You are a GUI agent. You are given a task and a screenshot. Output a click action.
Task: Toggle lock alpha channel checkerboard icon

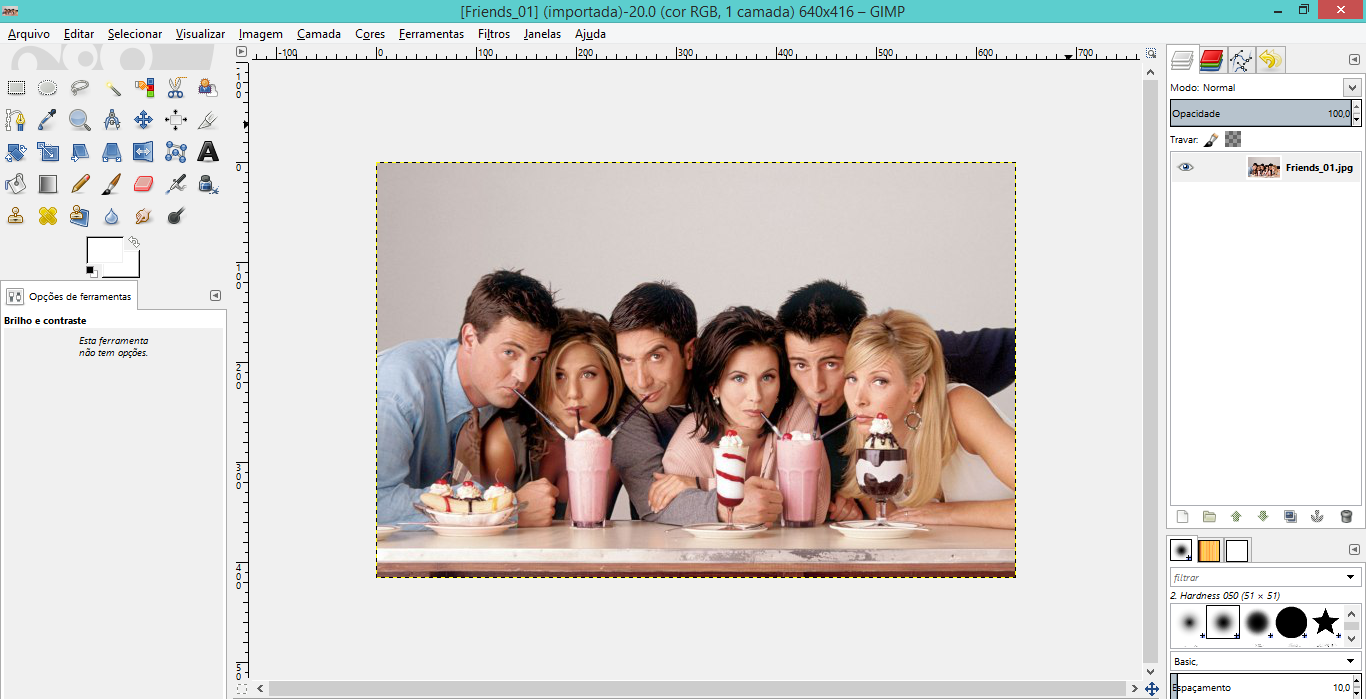coord(1233,140)
